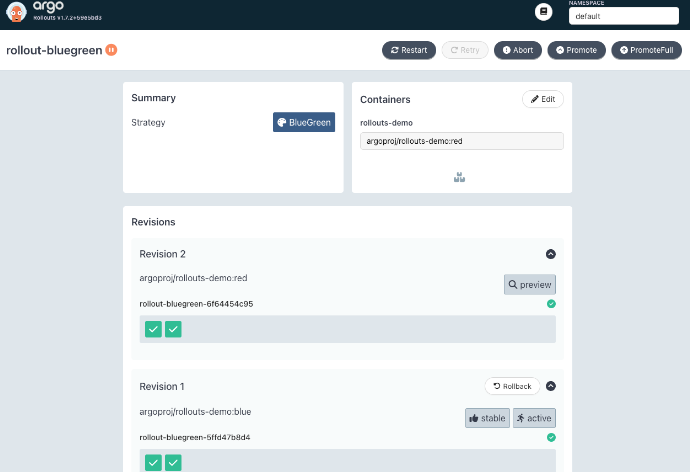This screenshot has width=690, height=472.
Task: Click the BlueGreen strategy badge
Action: [304, 122]
